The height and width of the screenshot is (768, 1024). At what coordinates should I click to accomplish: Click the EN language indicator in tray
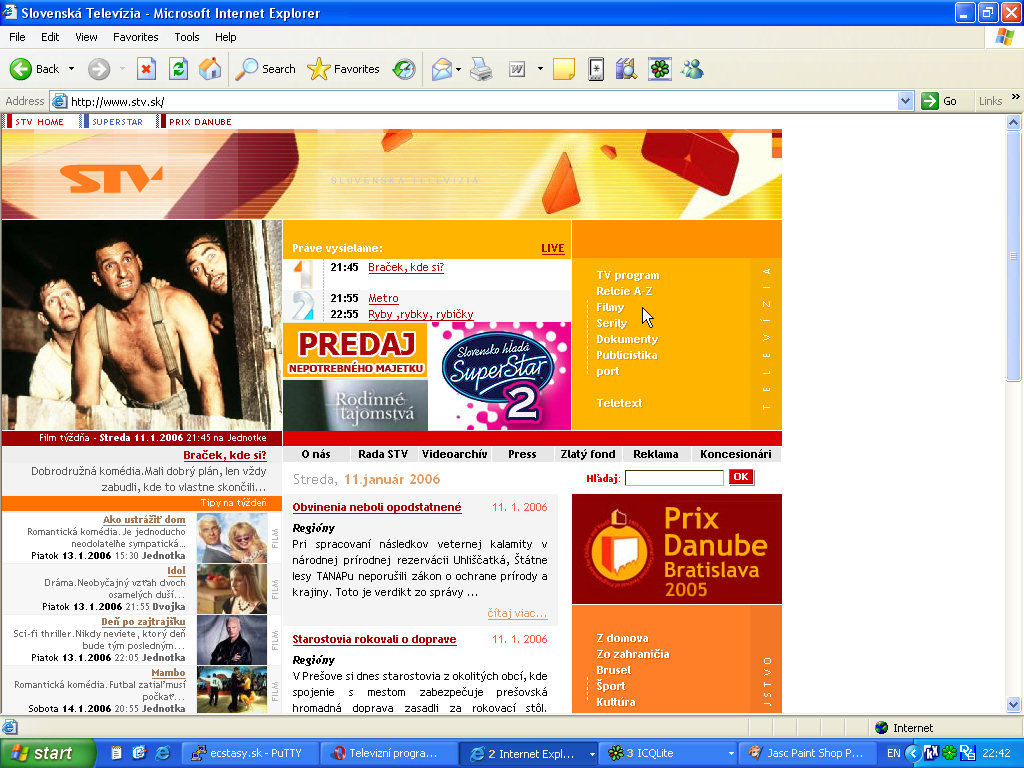[893, 754]
